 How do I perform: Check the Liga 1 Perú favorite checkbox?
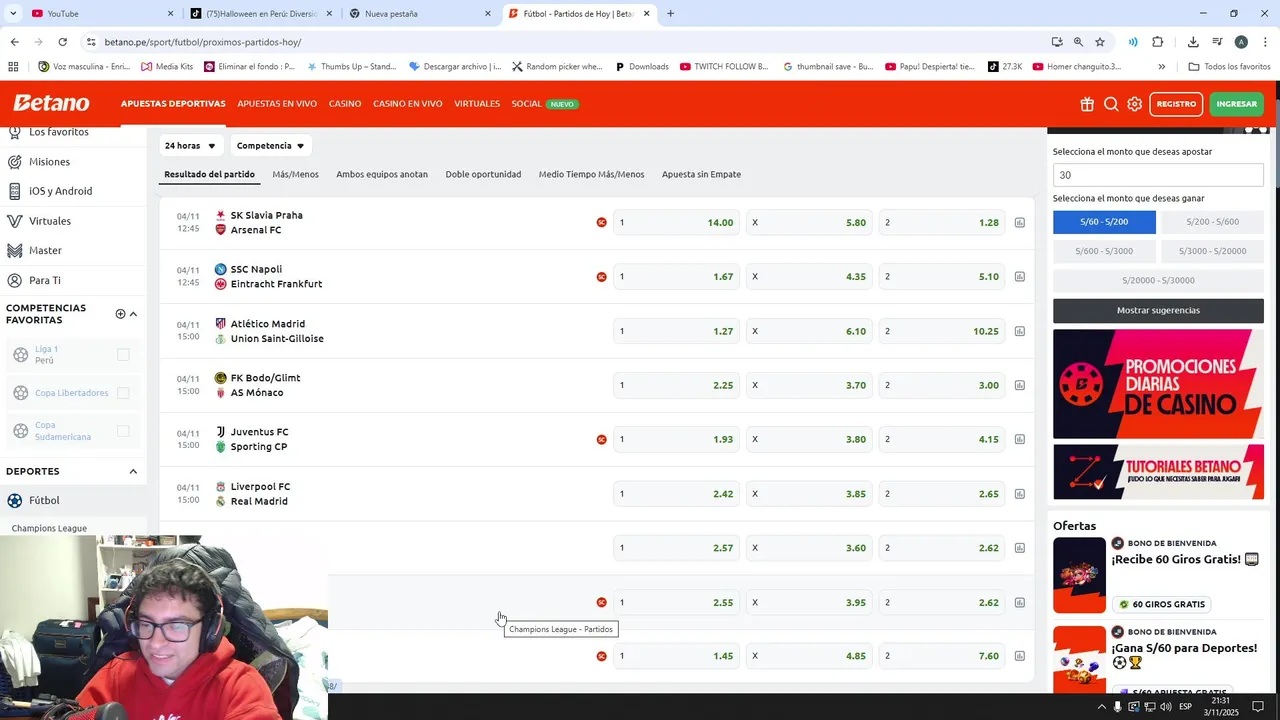click(123, 355)
